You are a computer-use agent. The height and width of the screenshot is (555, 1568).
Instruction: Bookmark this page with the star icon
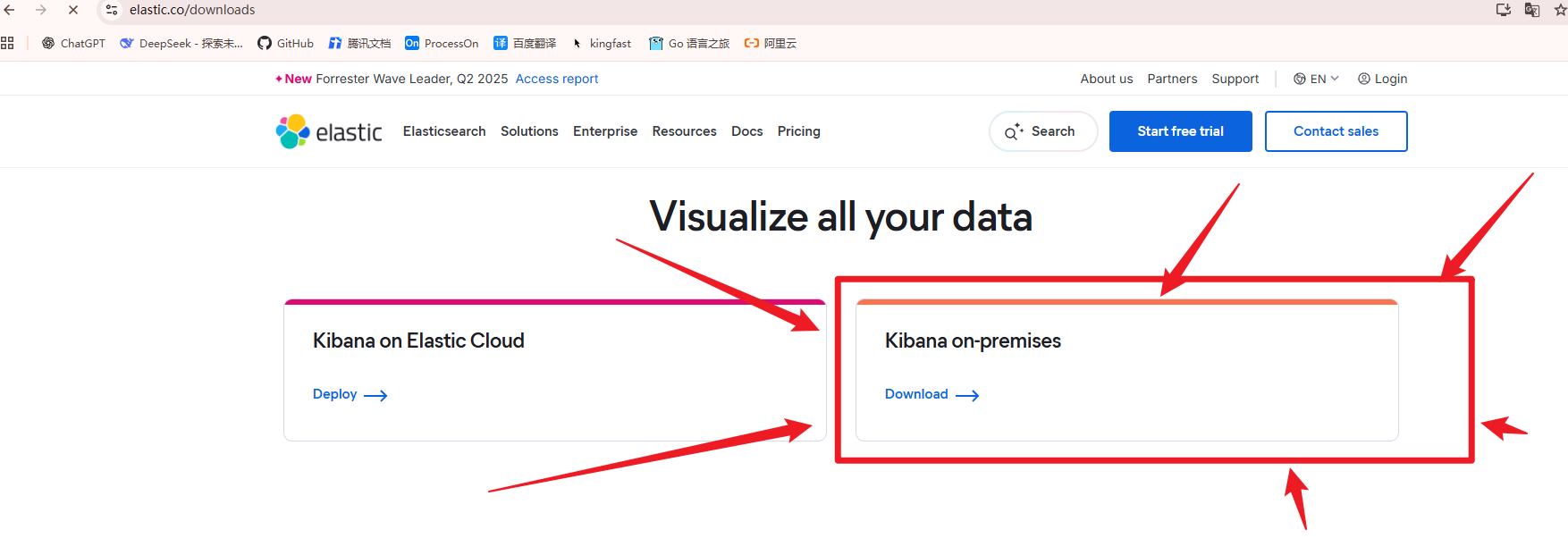click(1560, 10)
